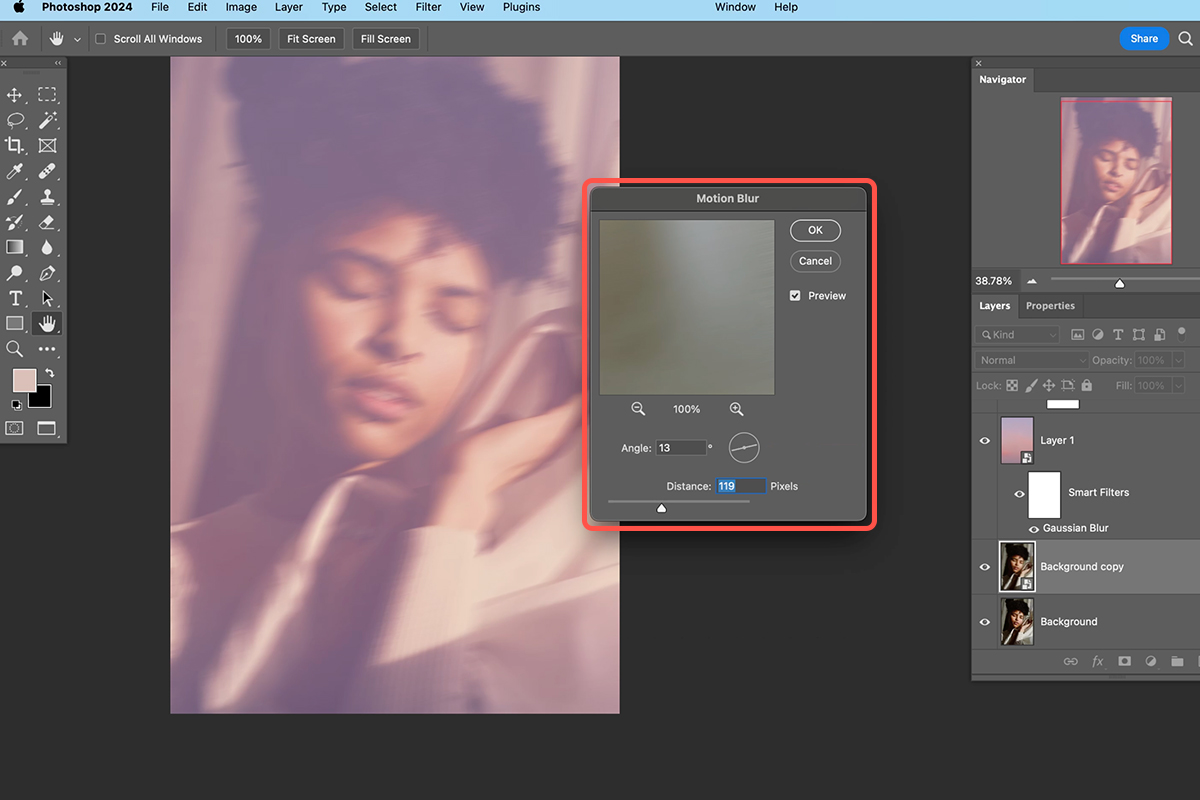Swap foreground and background colors

[x=49, y=373]
